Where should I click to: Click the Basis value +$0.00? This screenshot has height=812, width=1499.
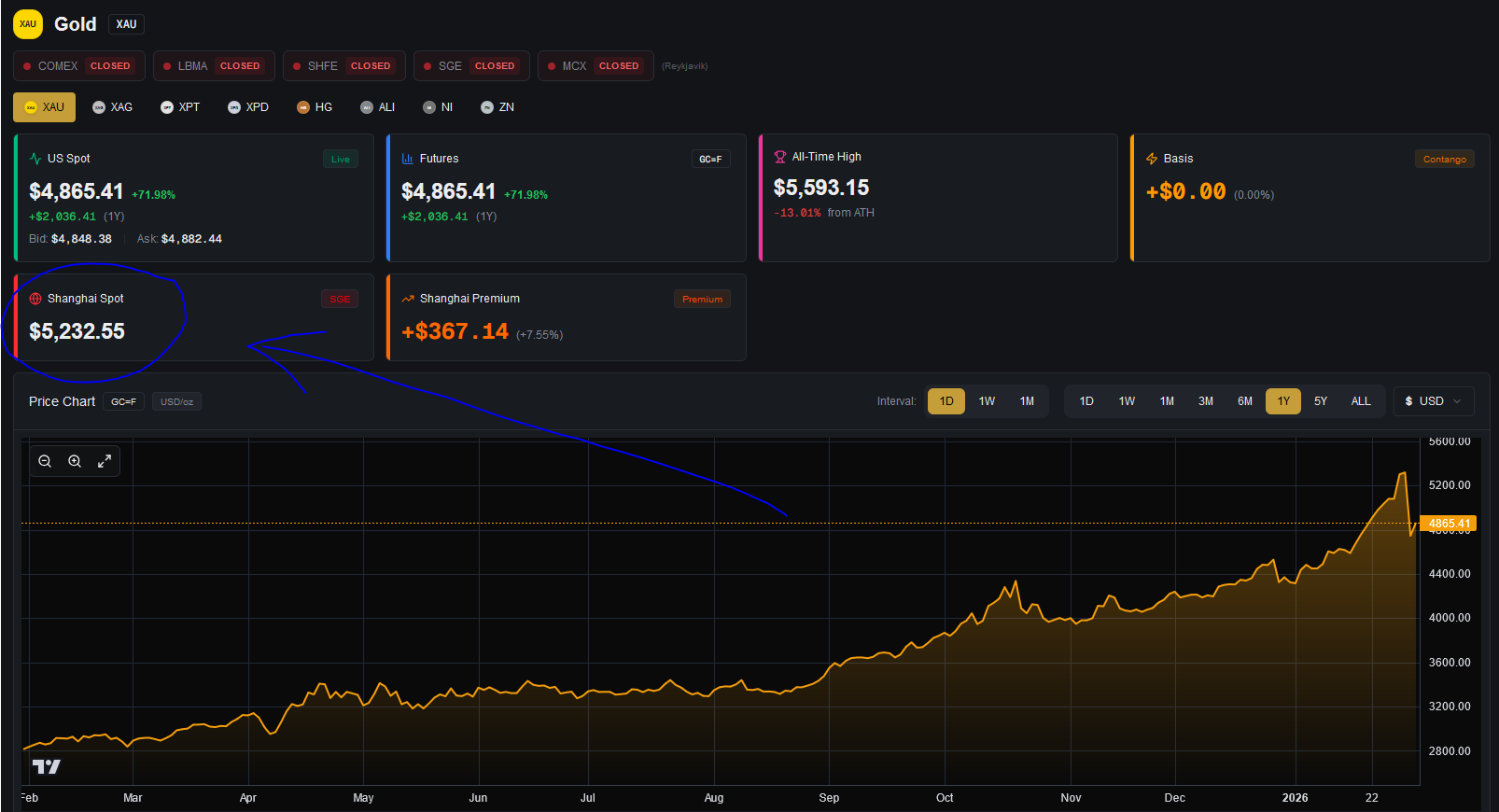click(x=1186, y=191)
